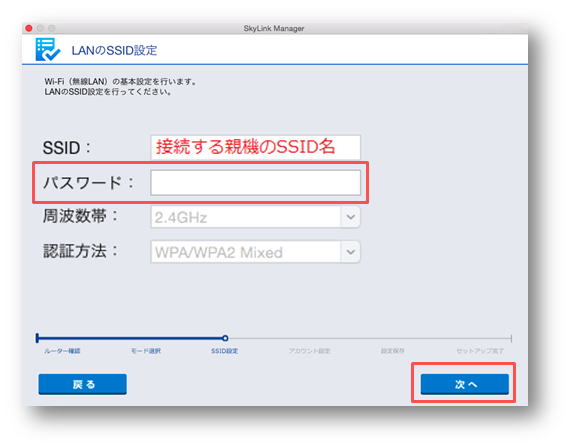Proceed with the 次へ button

click(465, 384)
